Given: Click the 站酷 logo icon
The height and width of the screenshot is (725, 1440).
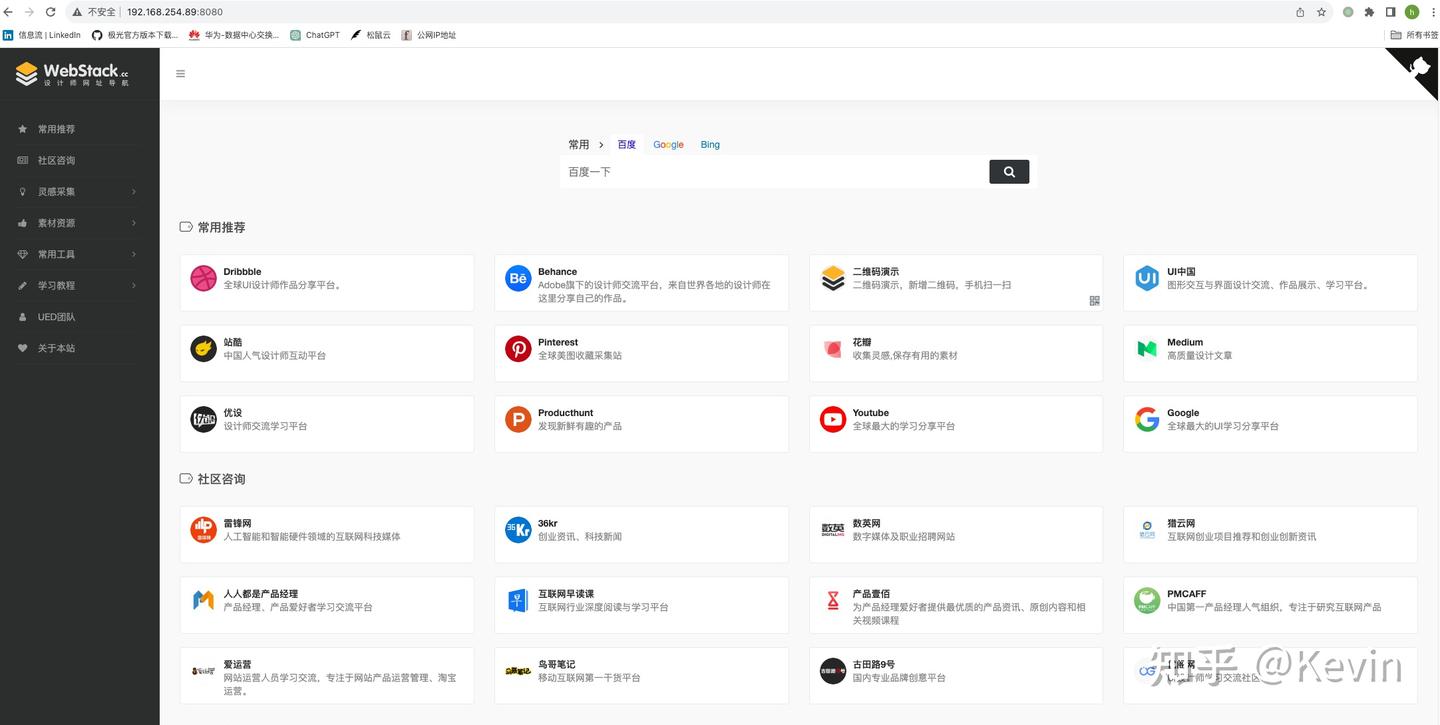Looking at the screenshot, I should [204, 349].
